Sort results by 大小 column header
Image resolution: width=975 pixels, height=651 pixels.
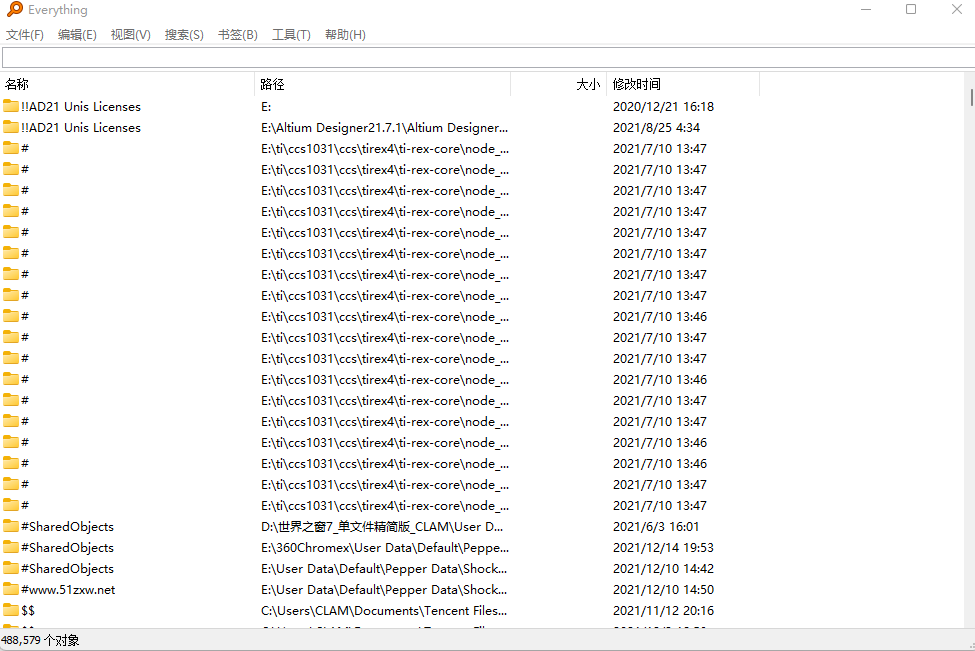pyautogui.click(x=558, y=84)
